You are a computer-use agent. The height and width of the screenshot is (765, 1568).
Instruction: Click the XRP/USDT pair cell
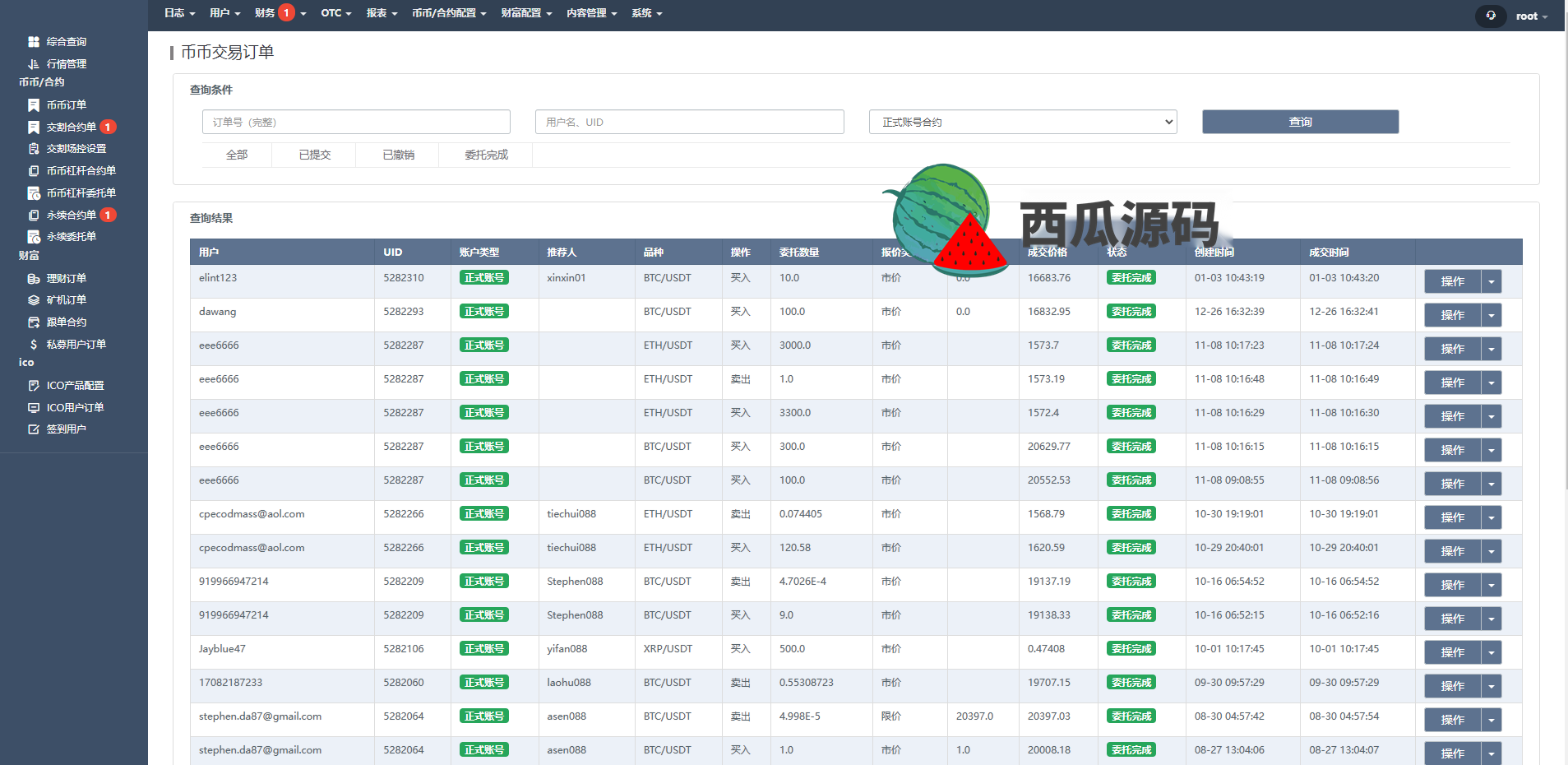[x=668, y=649]
